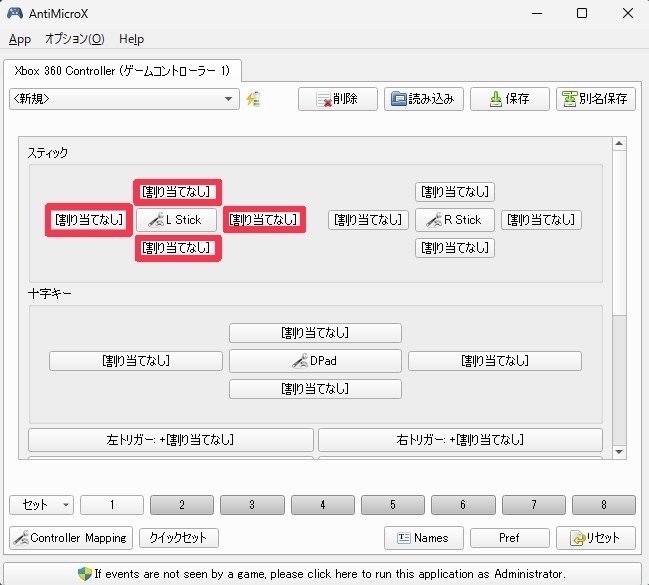Image resolution: width=649 pixels, height=585 pixels.
Task: Click the 削除 delete profile button
Action: coord(338,99)
